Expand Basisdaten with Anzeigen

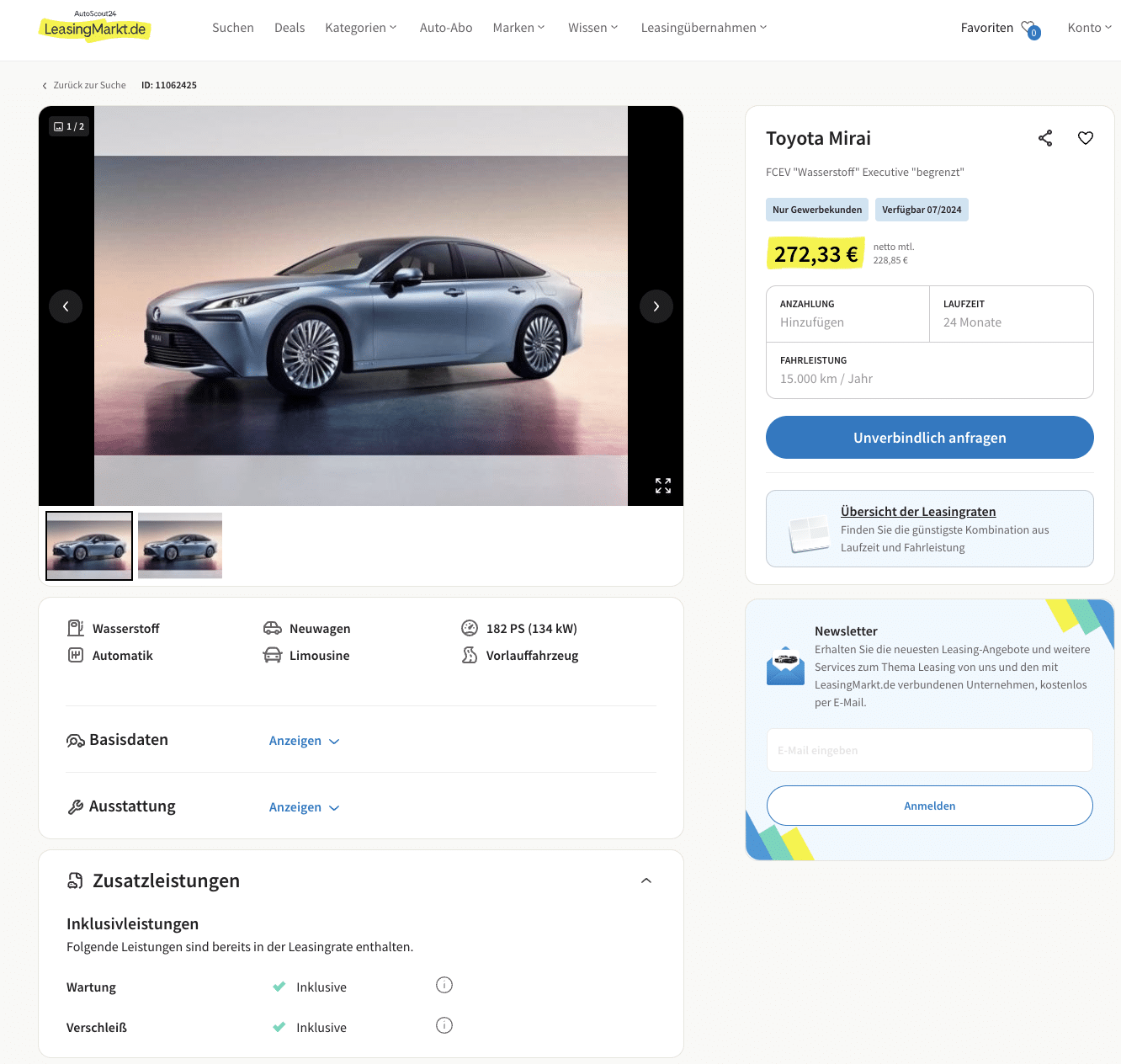coord(305,741)
